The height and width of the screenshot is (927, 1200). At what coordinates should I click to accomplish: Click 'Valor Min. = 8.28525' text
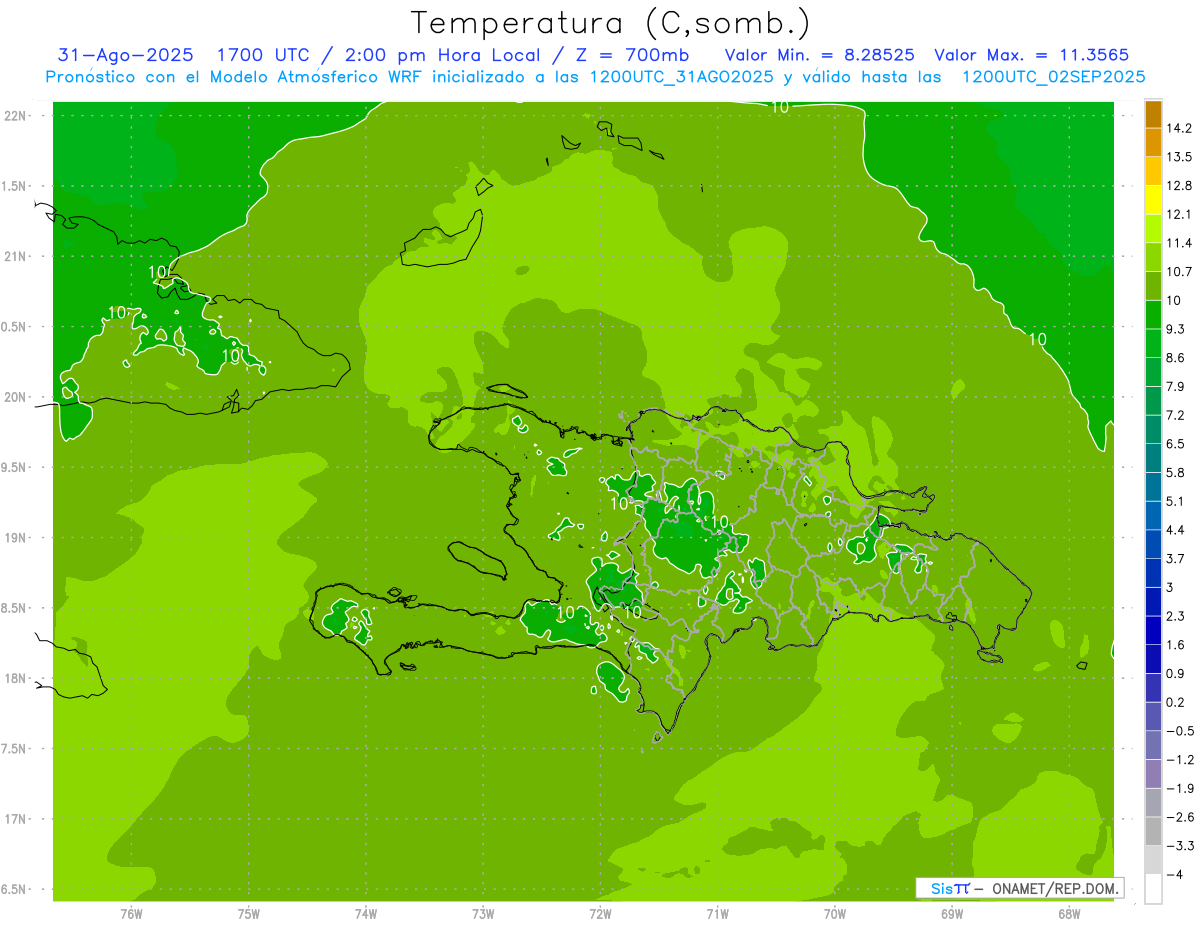(x=821, y=55)
